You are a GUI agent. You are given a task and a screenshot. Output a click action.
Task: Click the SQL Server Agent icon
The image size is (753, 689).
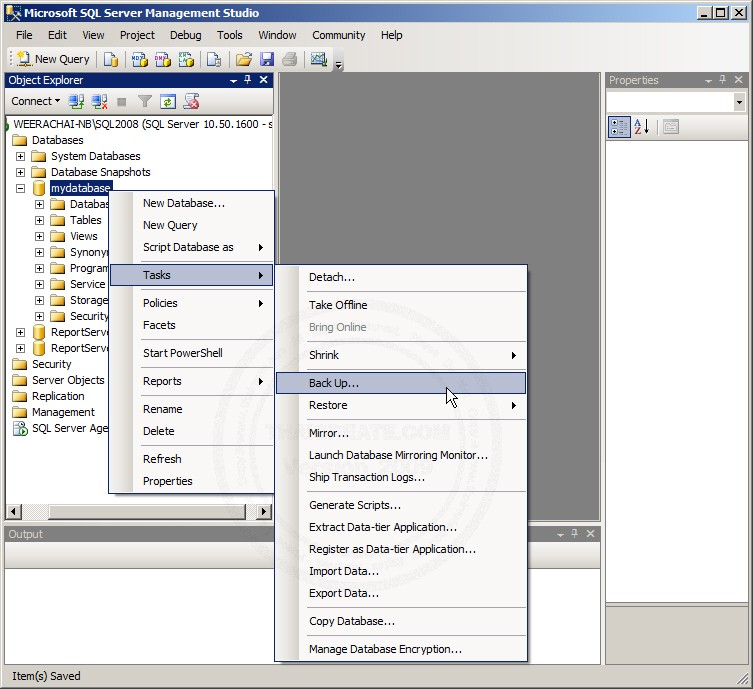[20, 428]
